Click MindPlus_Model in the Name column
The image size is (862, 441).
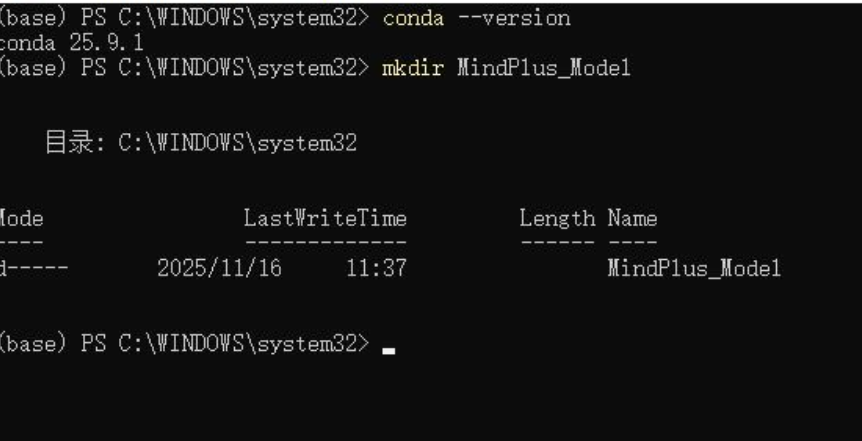[x=693, y=269]
